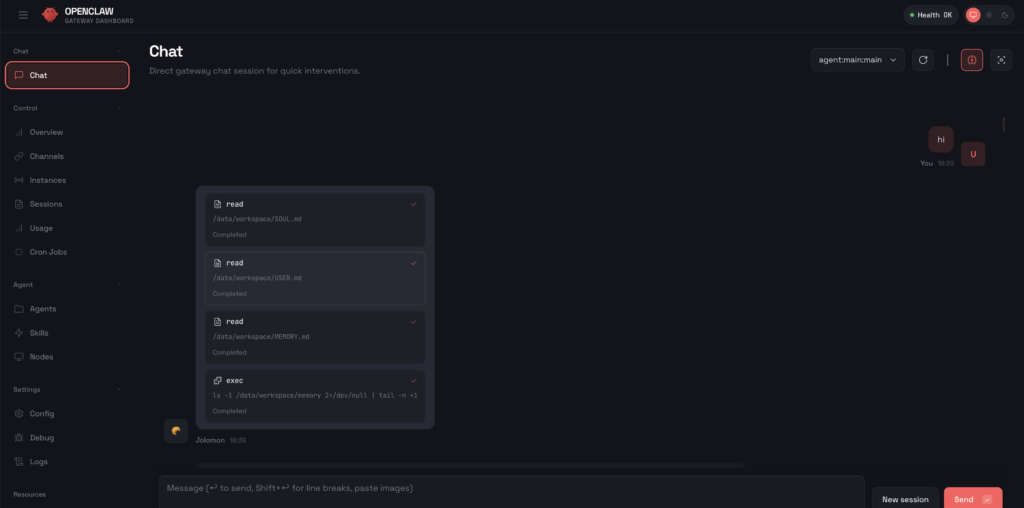Click the hamburger menu icon
Viewport: 1024px width, 508px height.
coord(23,15)
